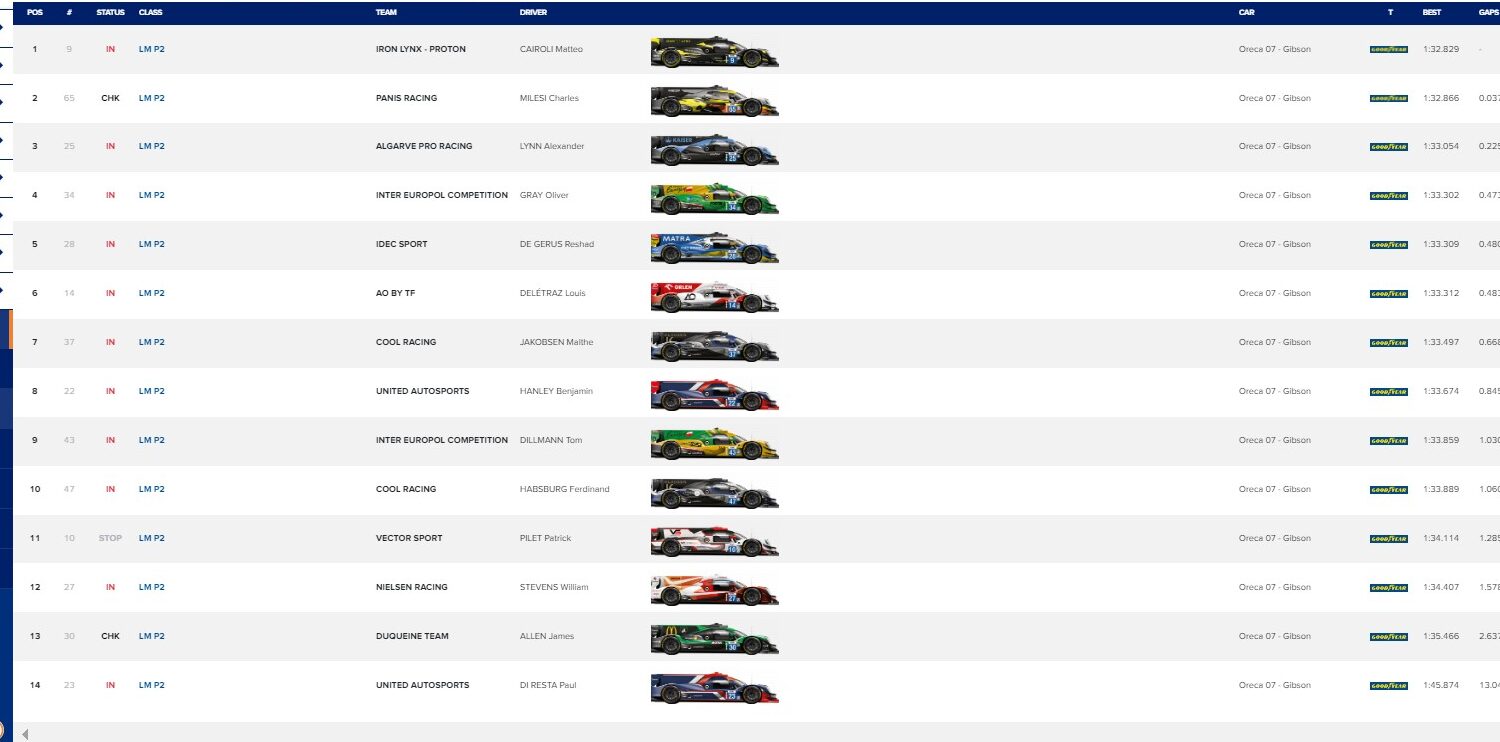
Task: Click Goodyear tyre logo in GRAY Oliver row
Action: [1388, 196]
